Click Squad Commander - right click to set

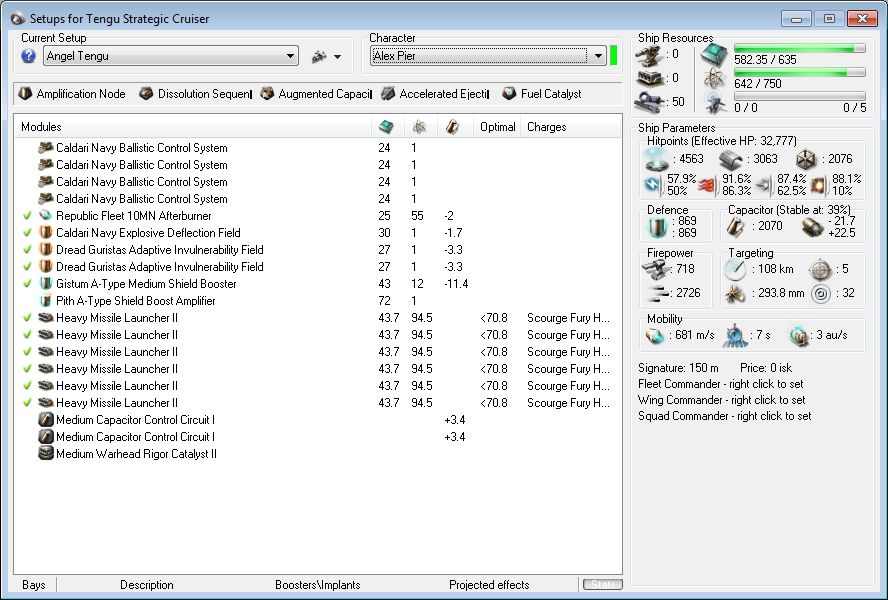pyautogui.click(x=724, y=416)
